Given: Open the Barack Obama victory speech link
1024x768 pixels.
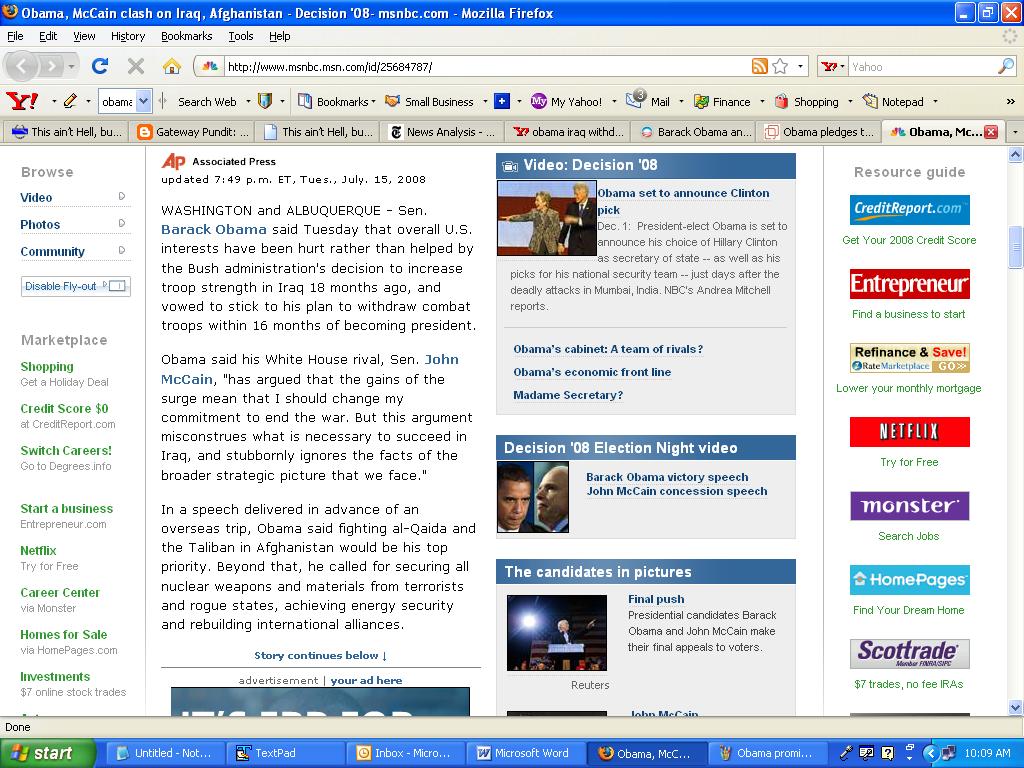Looking at the screenshot, I should click(667, 477).
